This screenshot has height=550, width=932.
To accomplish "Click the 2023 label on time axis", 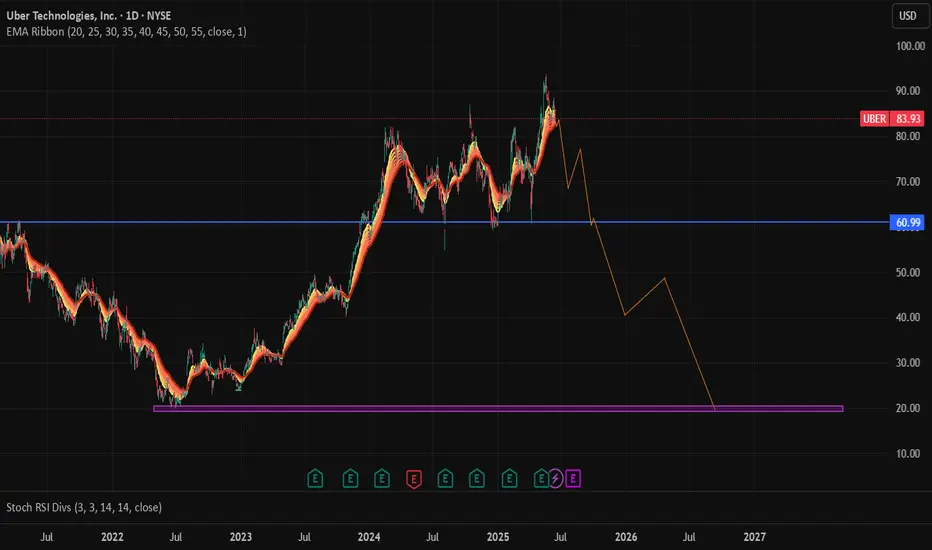I will (x=241, y=537).
